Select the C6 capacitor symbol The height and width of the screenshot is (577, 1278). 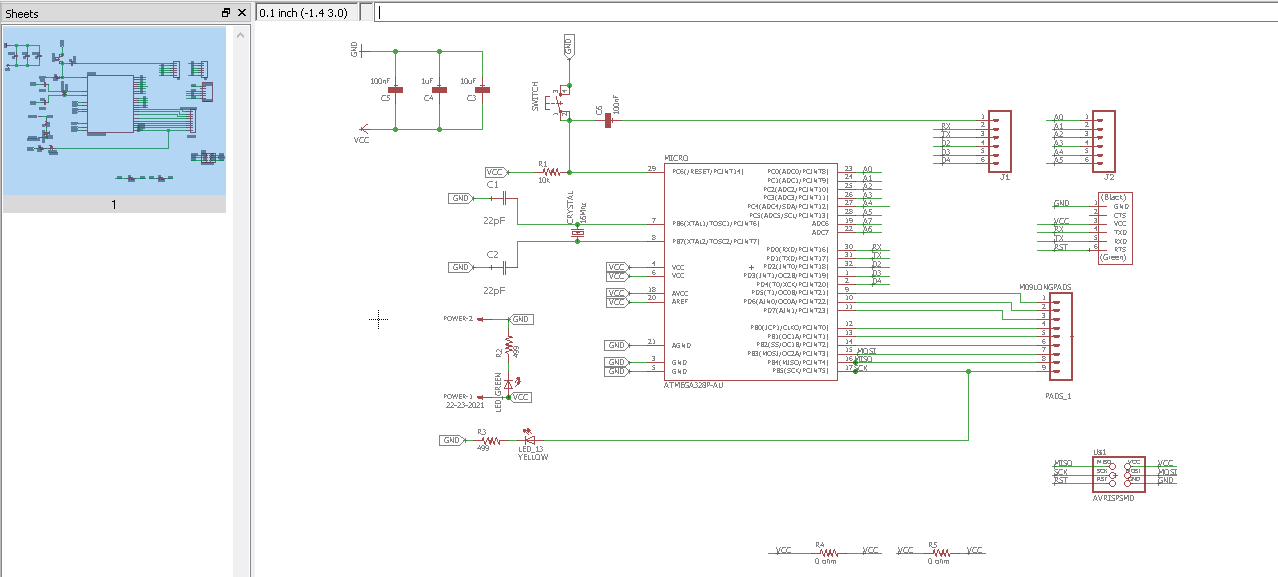608,120
